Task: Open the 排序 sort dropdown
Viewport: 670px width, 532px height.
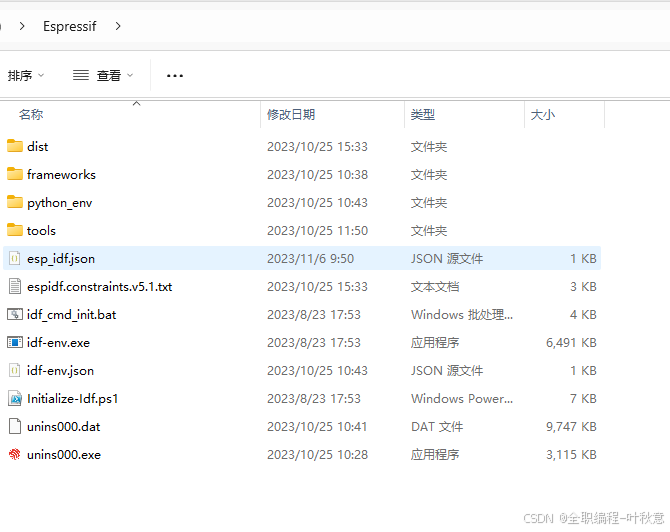Action: 26,76
